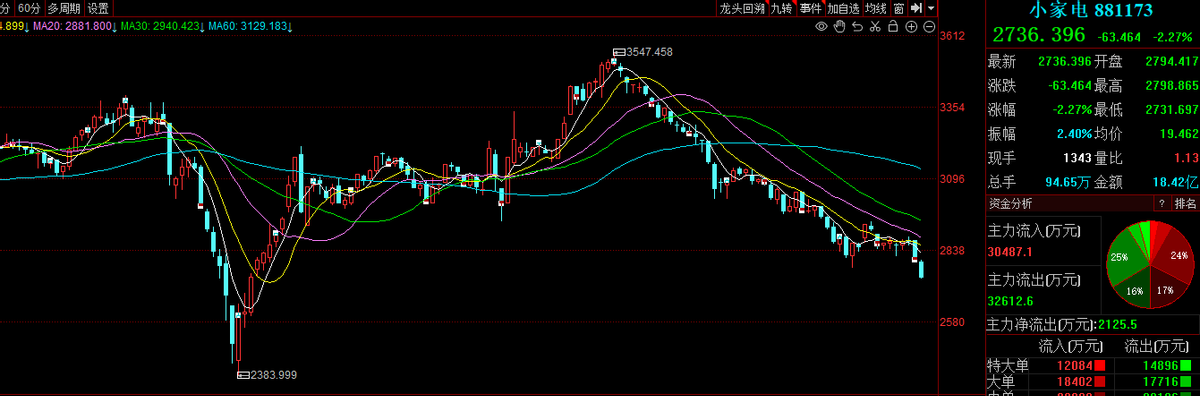This screenshot has width=1200, height=396.
Task: Open the 事件 events option
Action: [811, 8]
